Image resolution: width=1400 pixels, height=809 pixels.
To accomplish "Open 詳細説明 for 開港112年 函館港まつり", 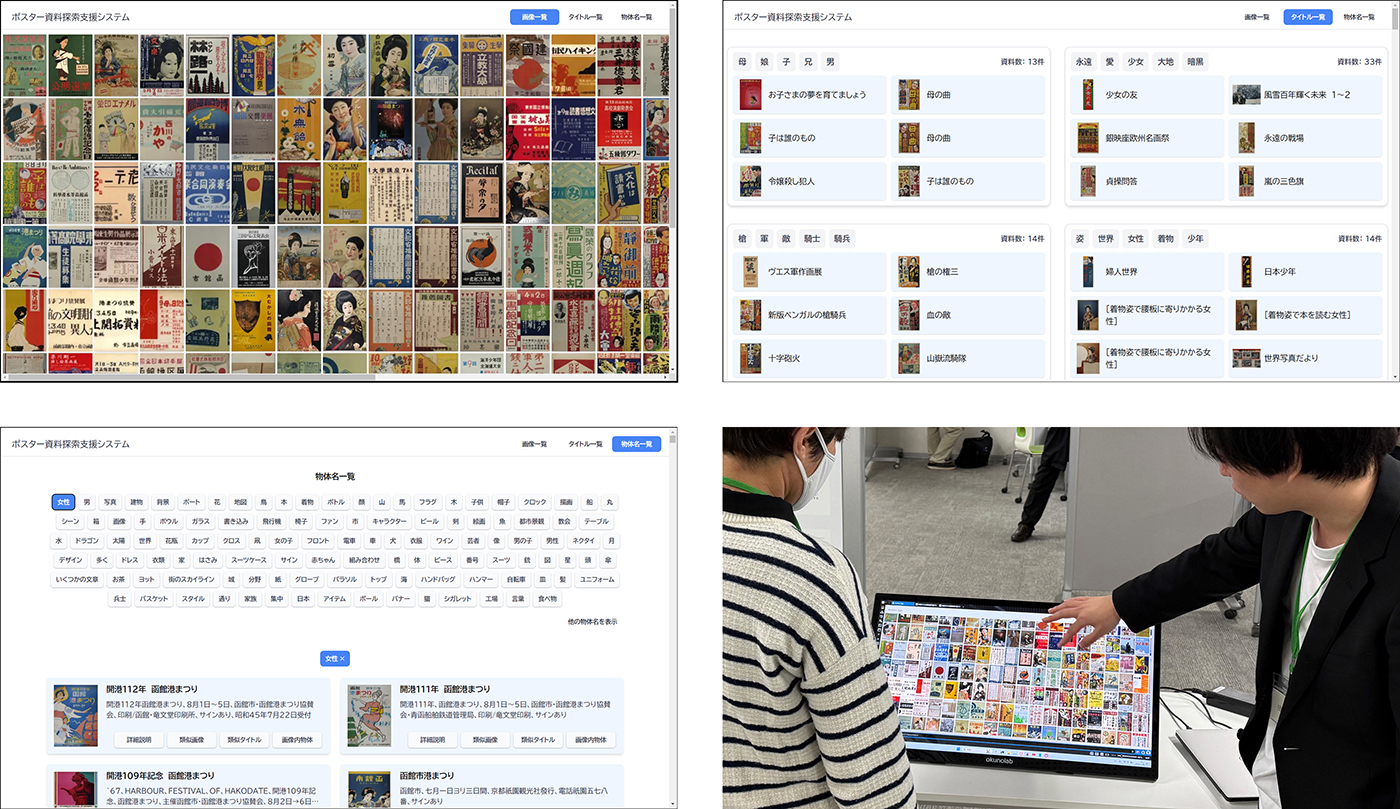I will point(139,740).
